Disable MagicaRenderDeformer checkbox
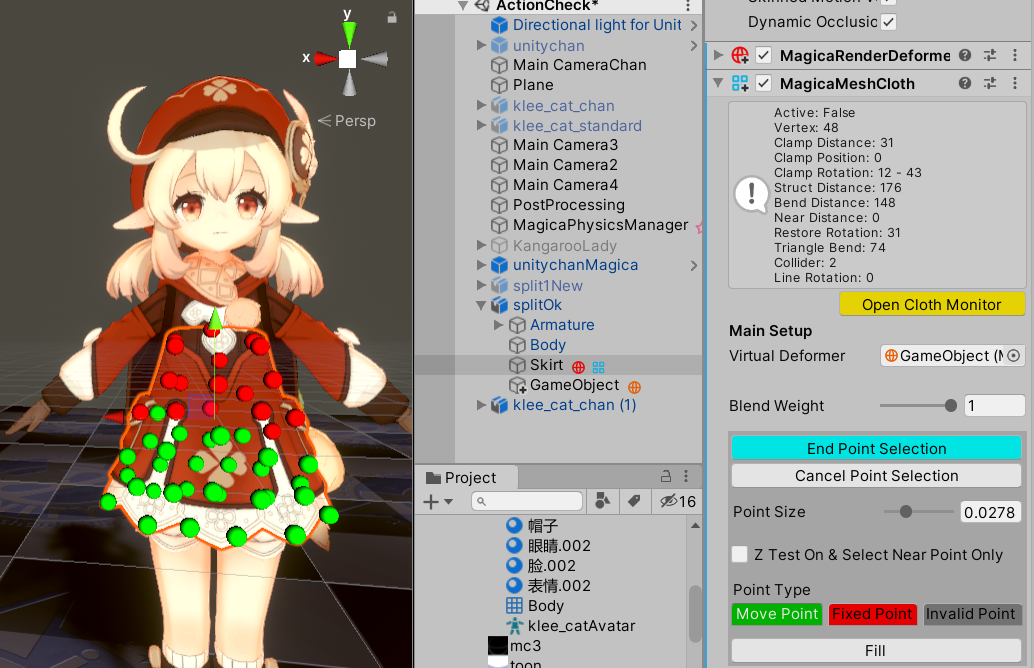The image size is (1034, 668). tap(763, 55)
